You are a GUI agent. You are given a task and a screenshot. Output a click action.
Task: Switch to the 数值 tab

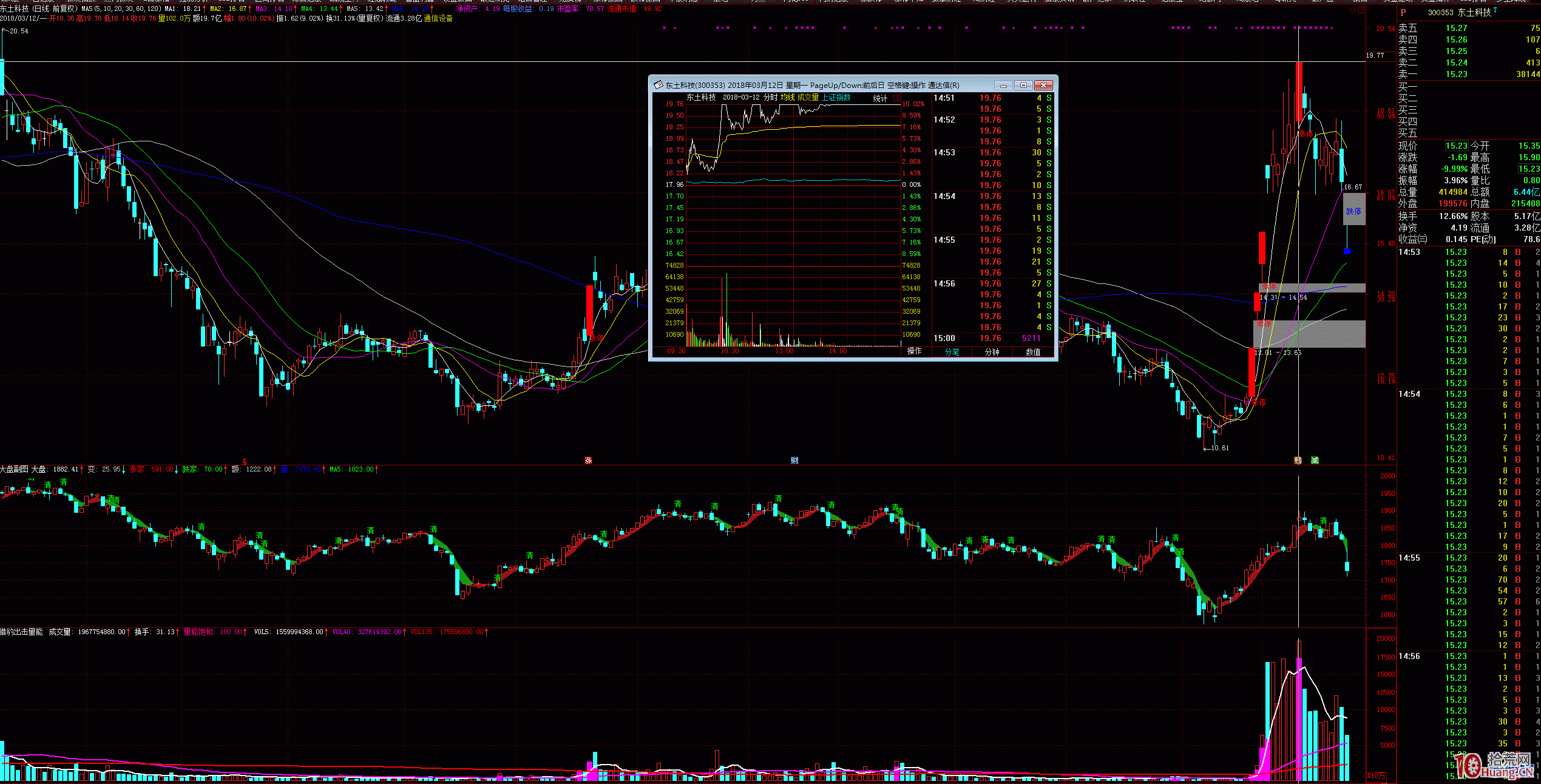click(x=1033, y=352)
